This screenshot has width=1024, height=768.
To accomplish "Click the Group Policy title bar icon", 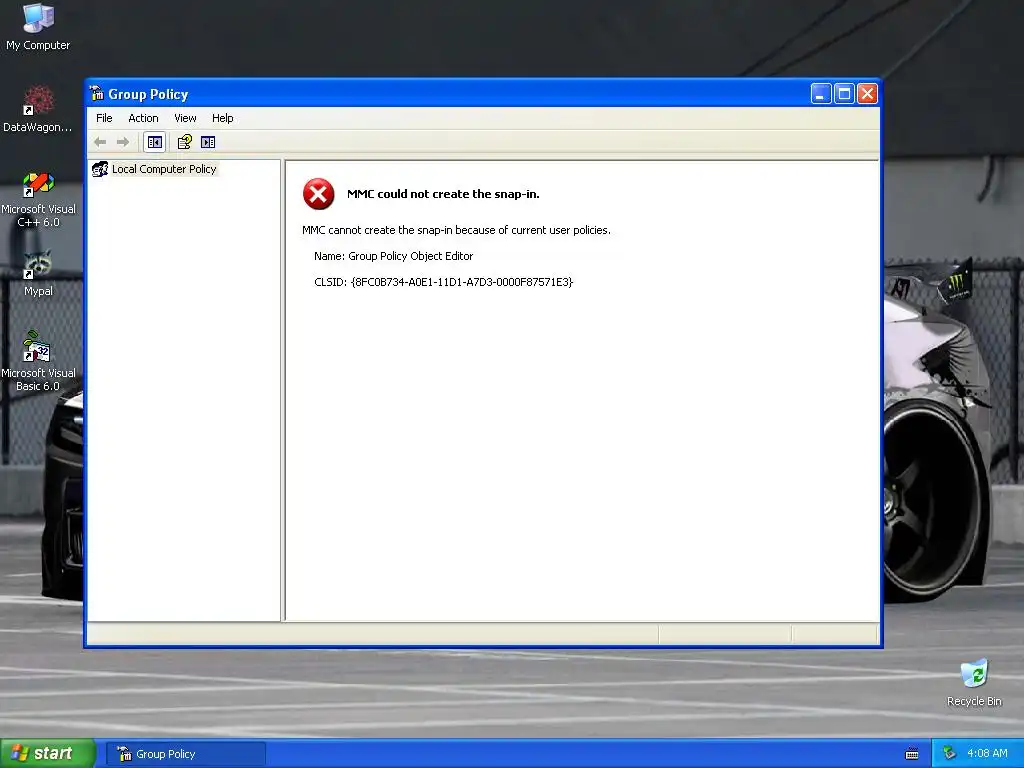I will (x=97, y=94).
